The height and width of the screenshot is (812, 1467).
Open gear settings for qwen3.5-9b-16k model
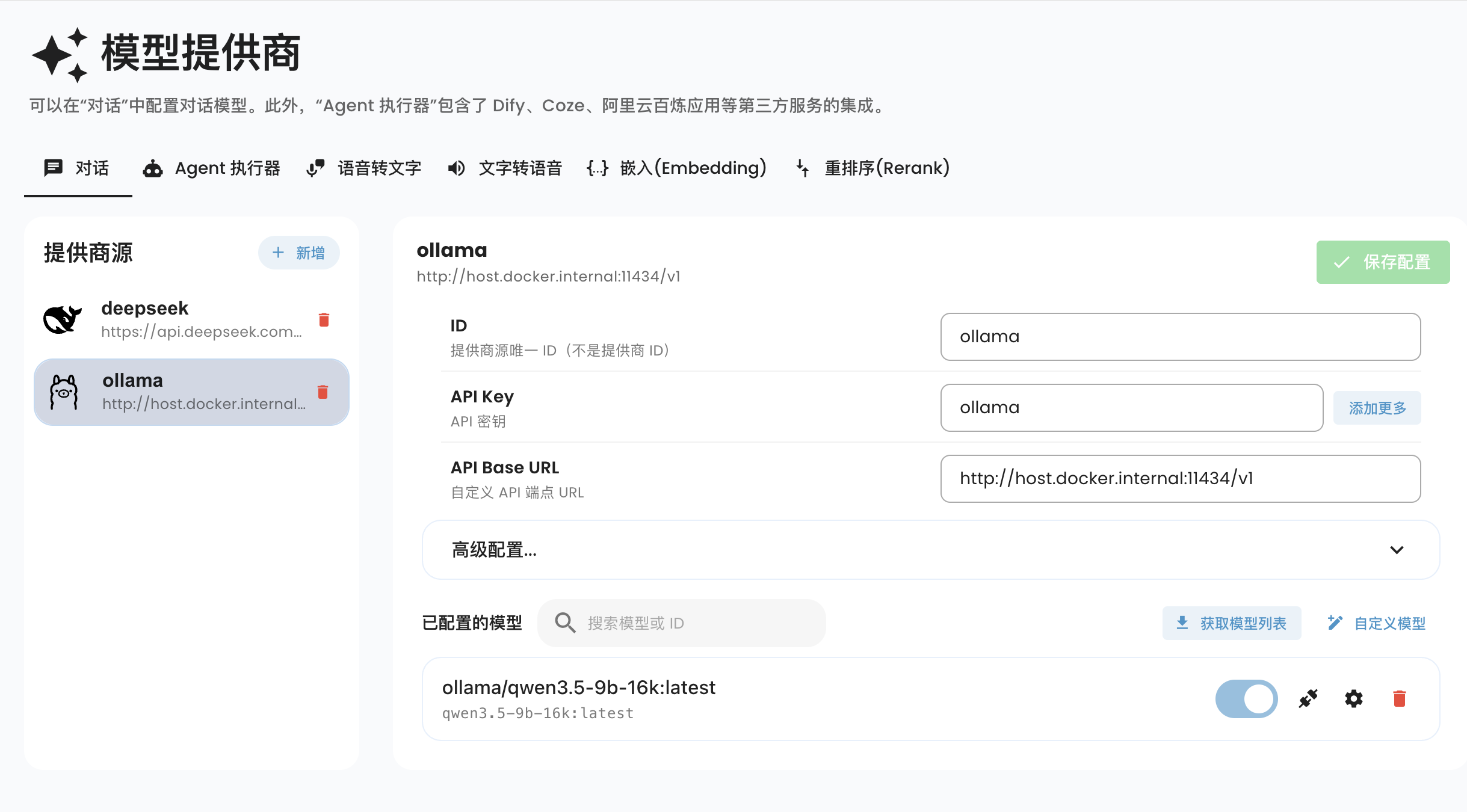click(1354, 698)
